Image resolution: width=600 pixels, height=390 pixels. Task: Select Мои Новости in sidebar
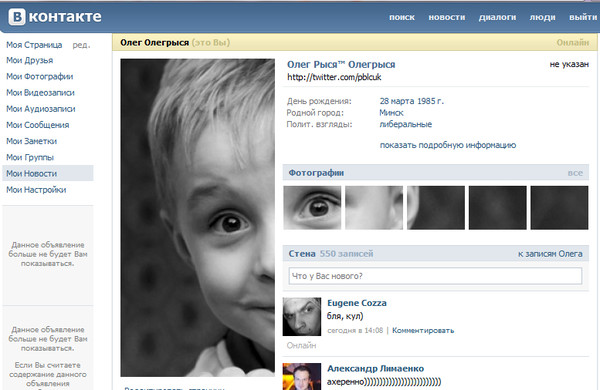[48, 173]
